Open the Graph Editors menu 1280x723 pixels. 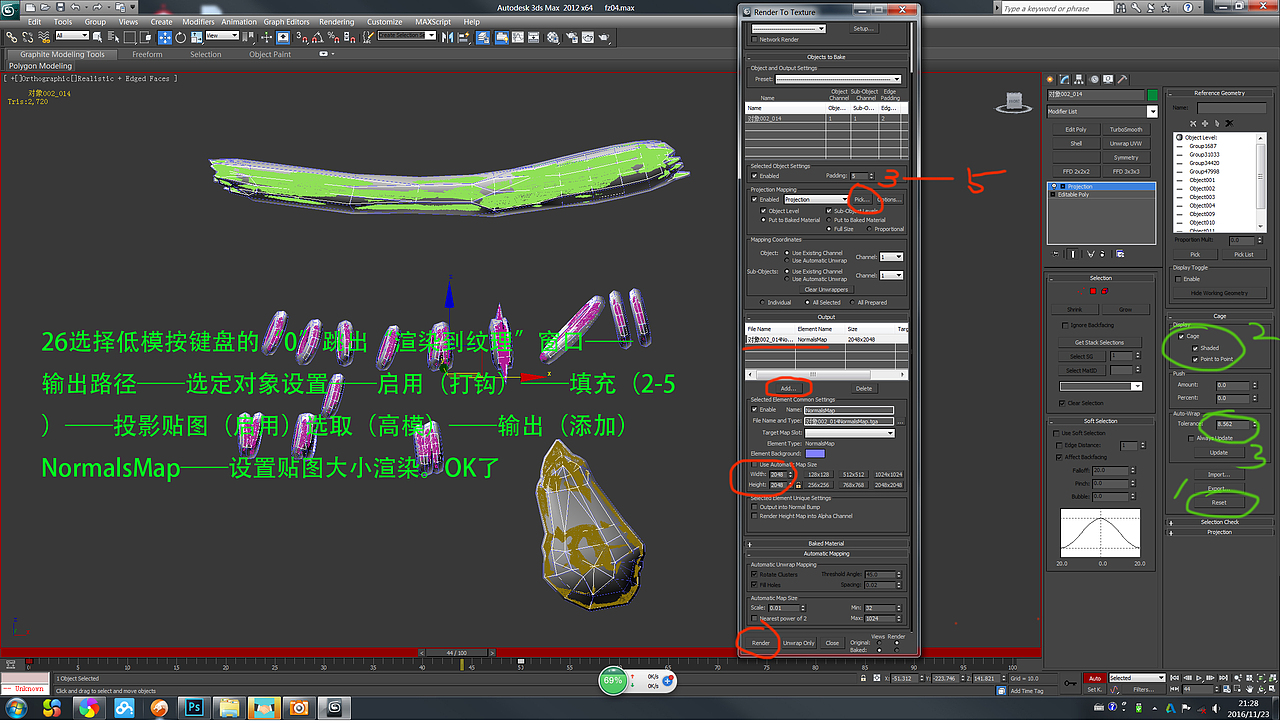point(286,21)
